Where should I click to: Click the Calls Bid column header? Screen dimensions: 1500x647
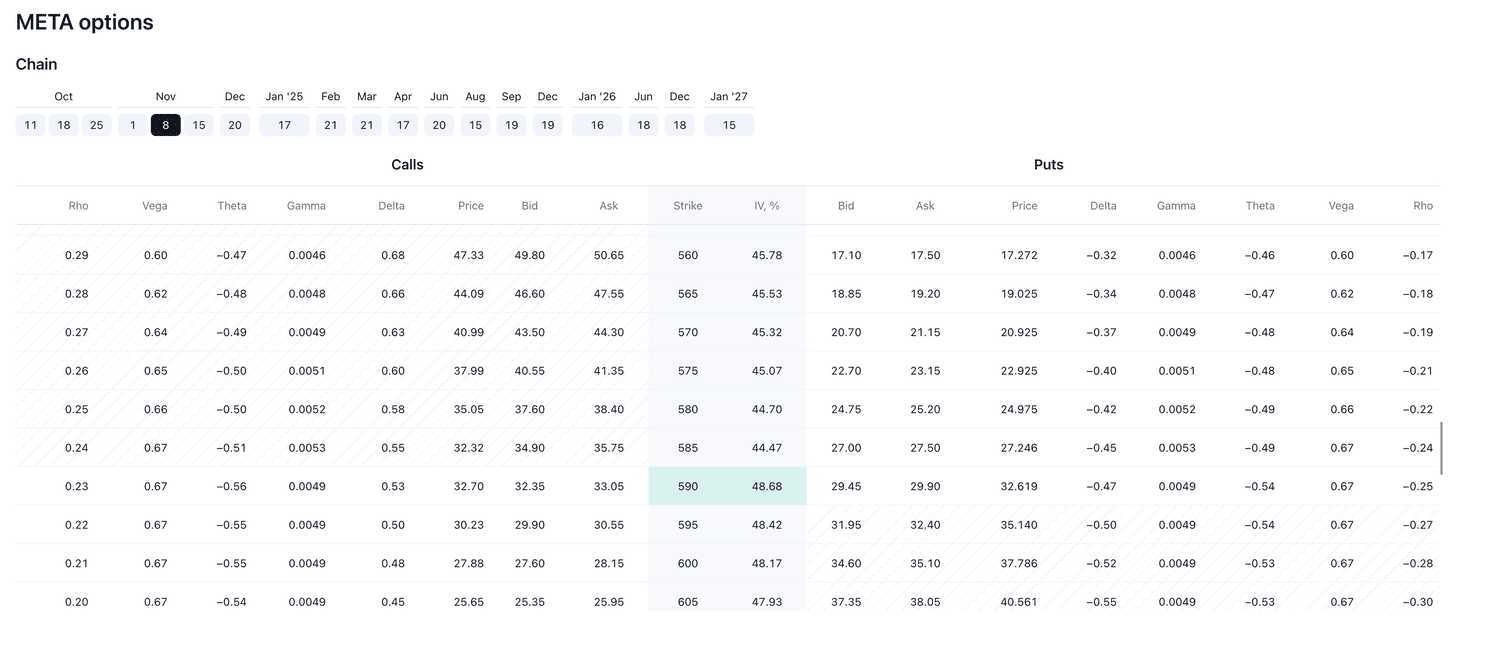click(x=530, y=206)
